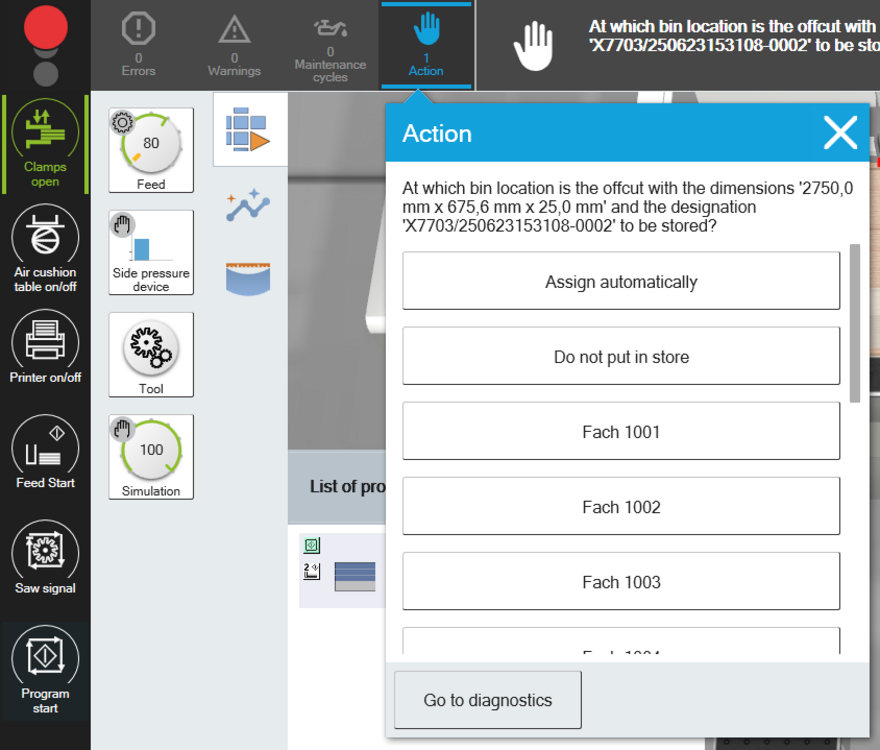The width and height of the screenshot is (880, 750).
Task: Open the sparkle line chart icon
Action: [248, 205]
